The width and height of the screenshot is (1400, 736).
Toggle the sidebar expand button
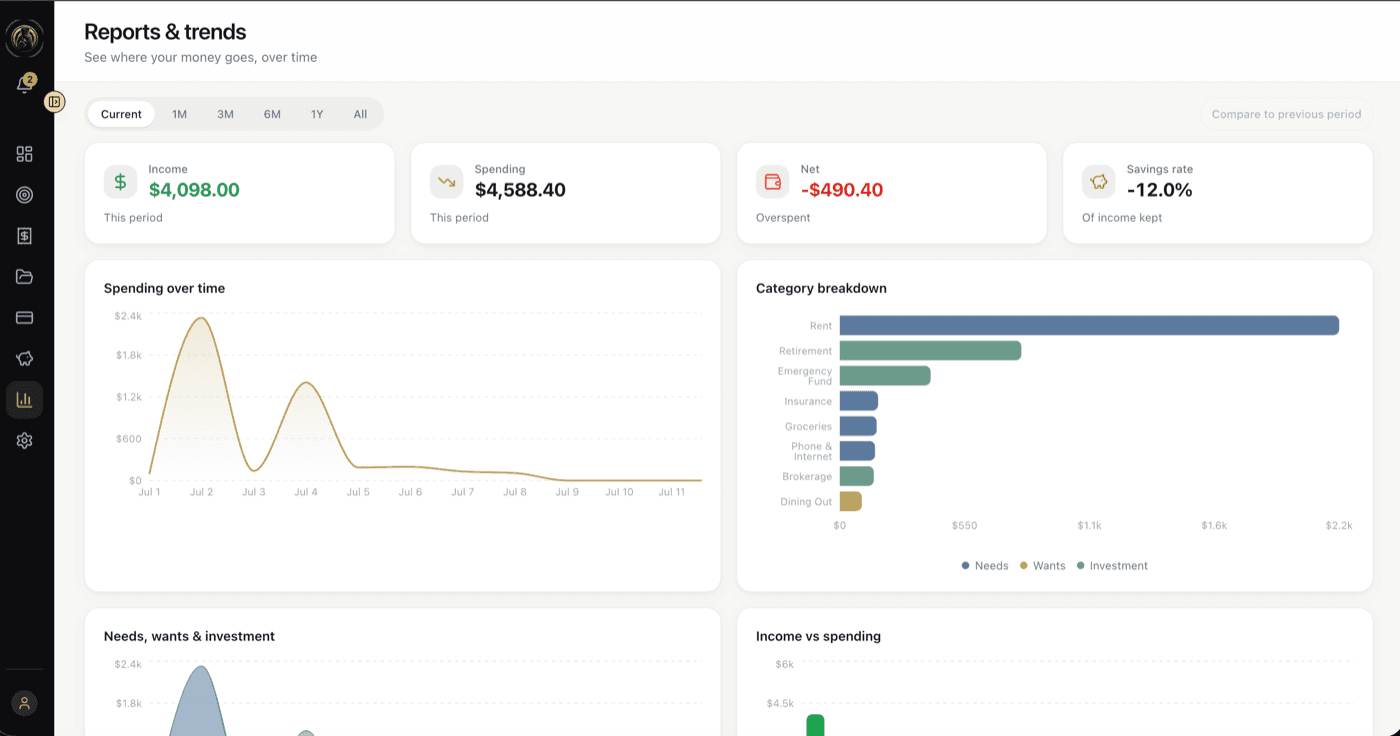pyautogui.click(x=55, y=101)
